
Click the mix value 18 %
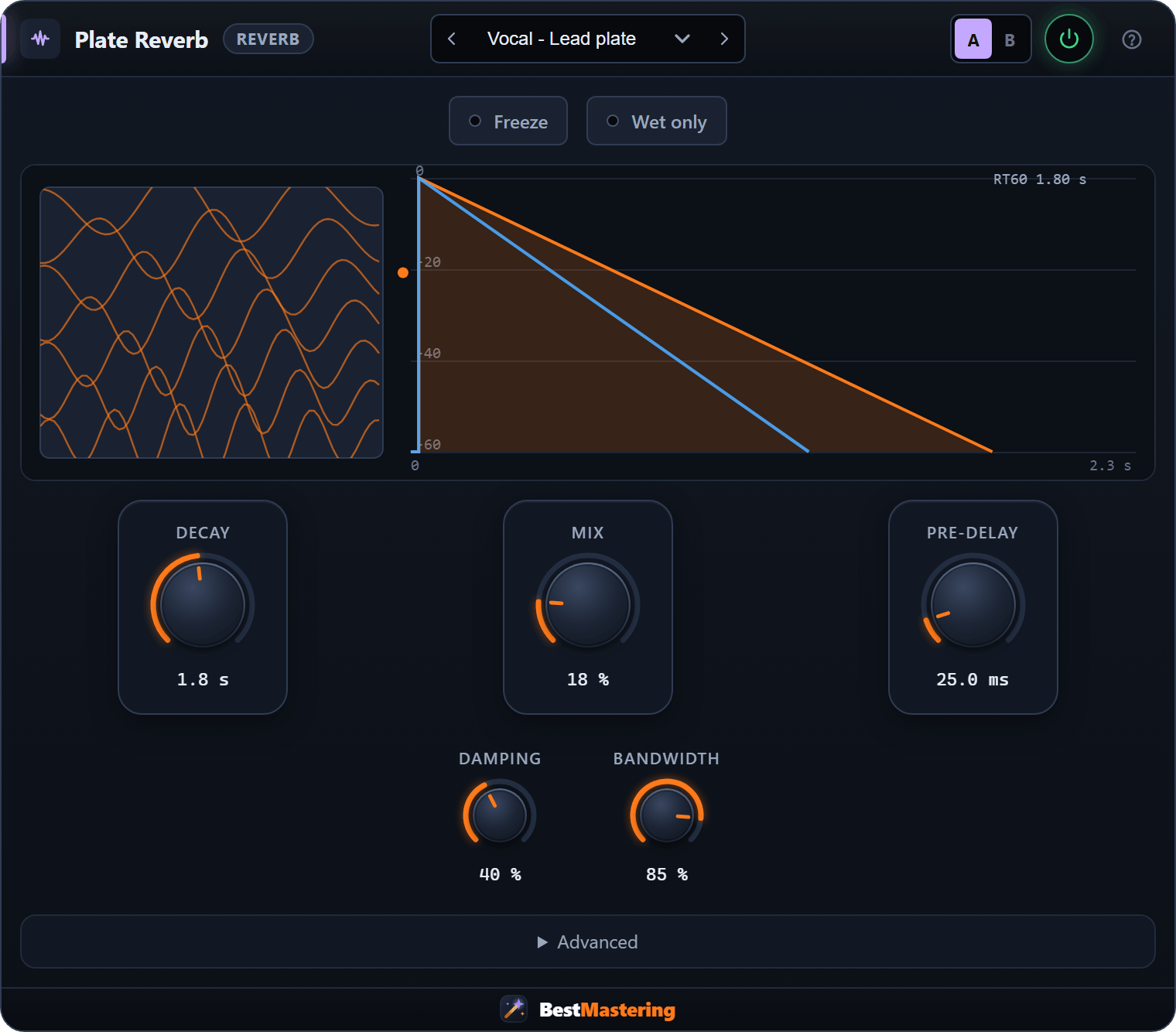588,679
